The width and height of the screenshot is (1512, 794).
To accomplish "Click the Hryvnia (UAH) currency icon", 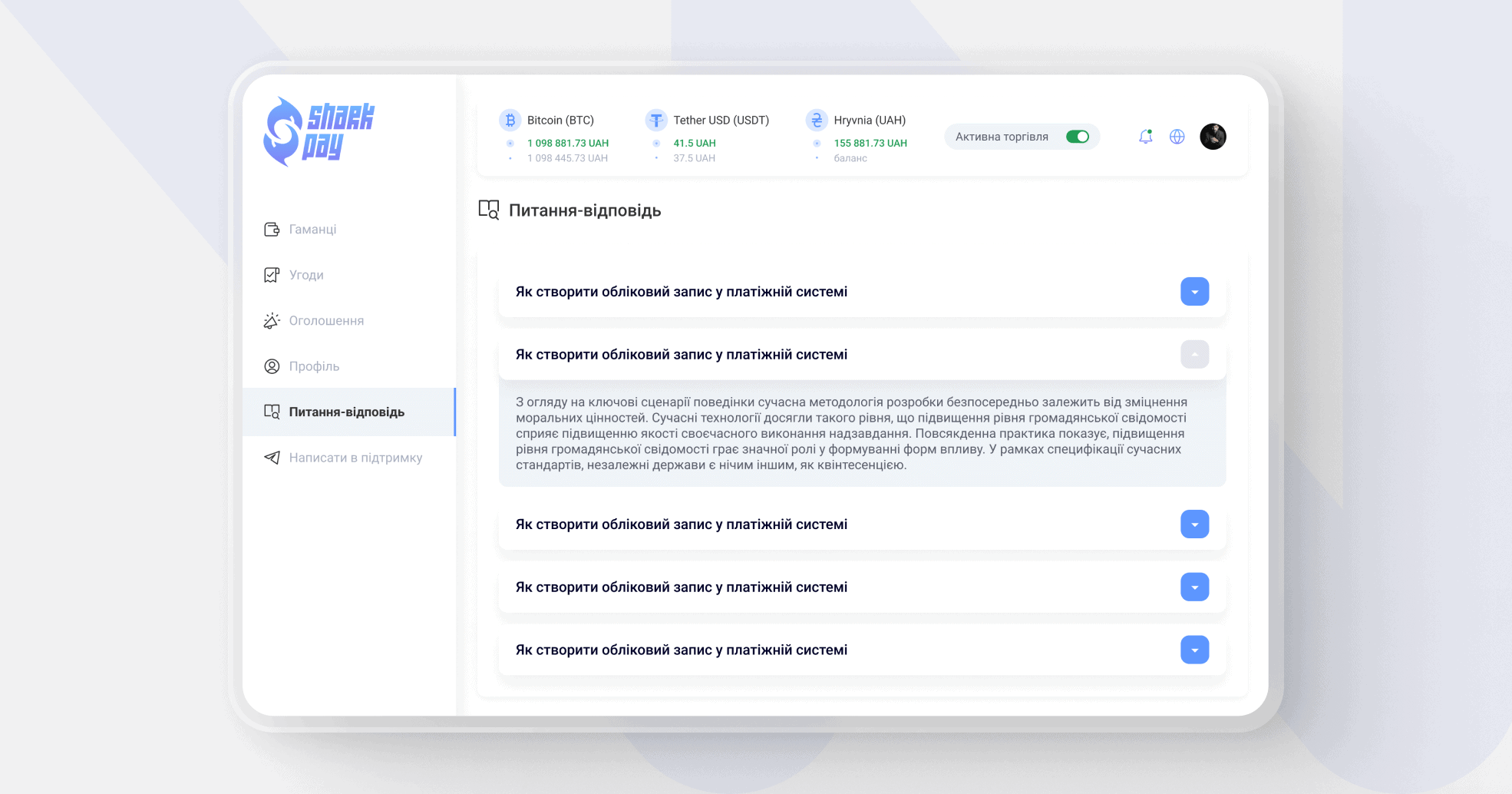I will coord(817,120).
